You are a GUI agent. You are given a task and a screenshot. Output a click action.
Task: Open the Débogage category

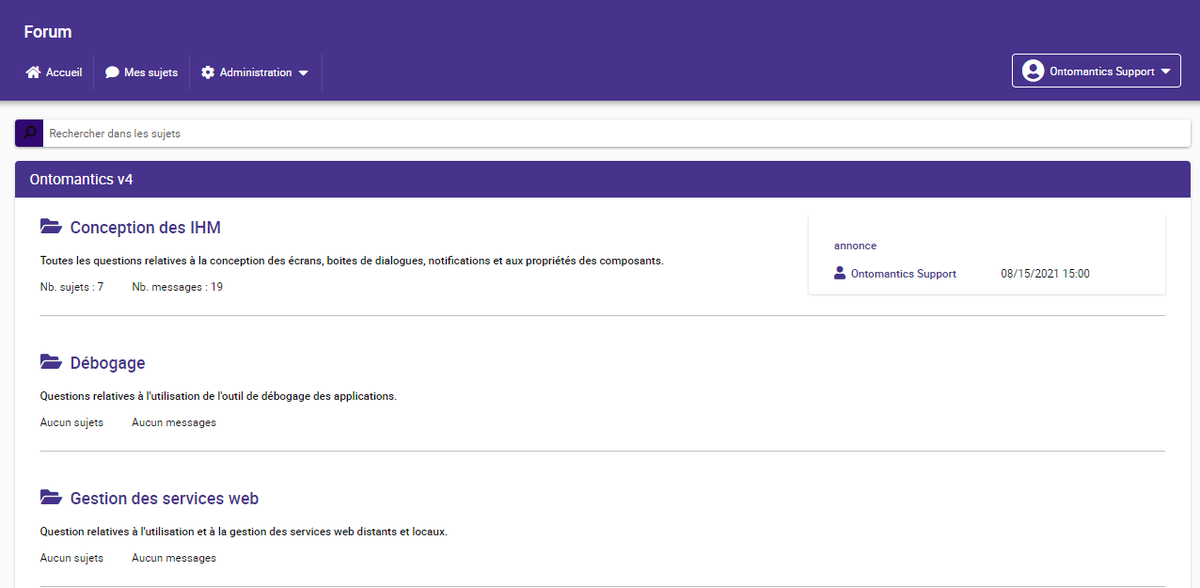108,363
